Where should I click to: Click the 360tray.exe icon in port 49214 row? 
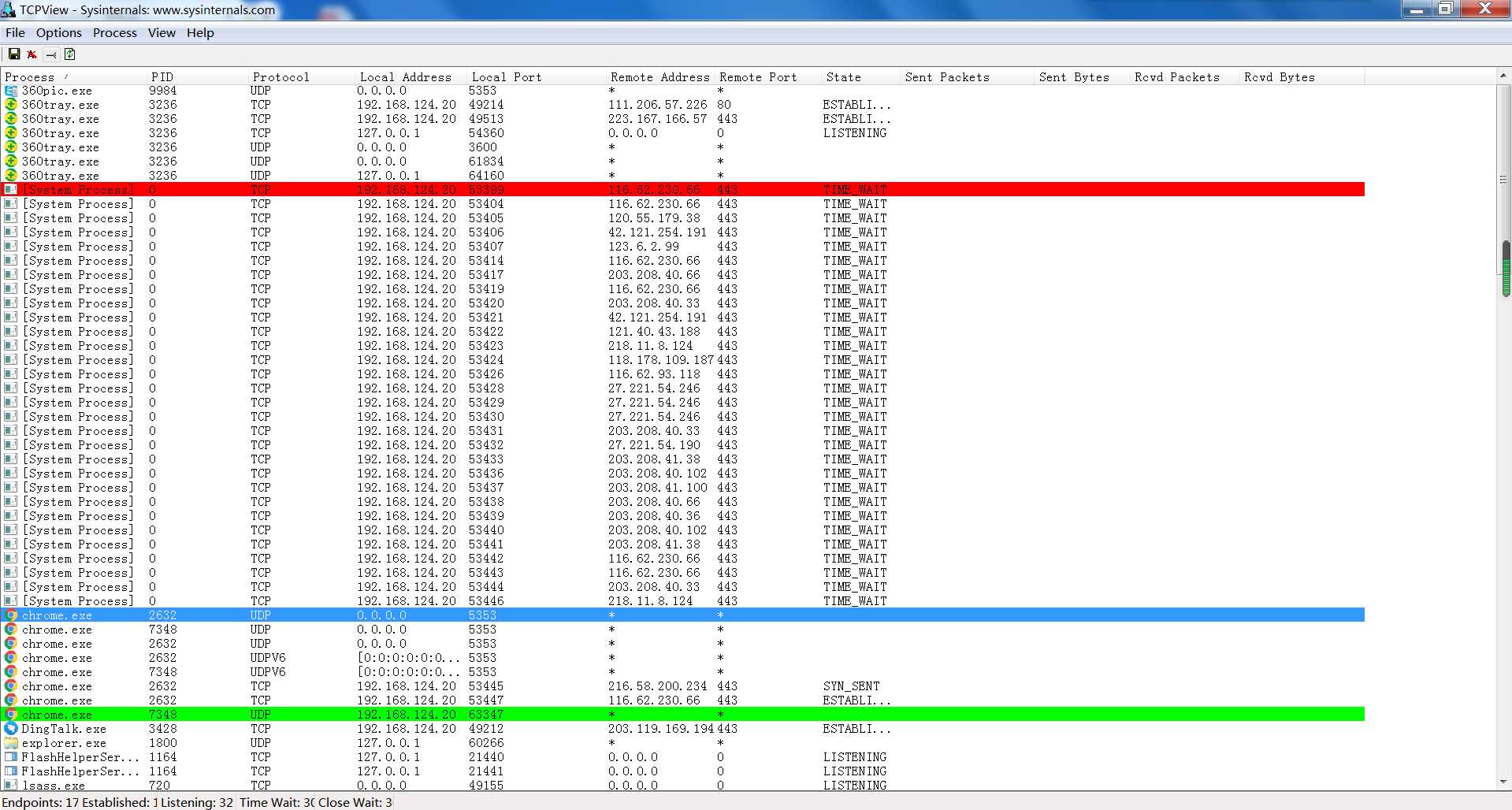click(10, 105)
